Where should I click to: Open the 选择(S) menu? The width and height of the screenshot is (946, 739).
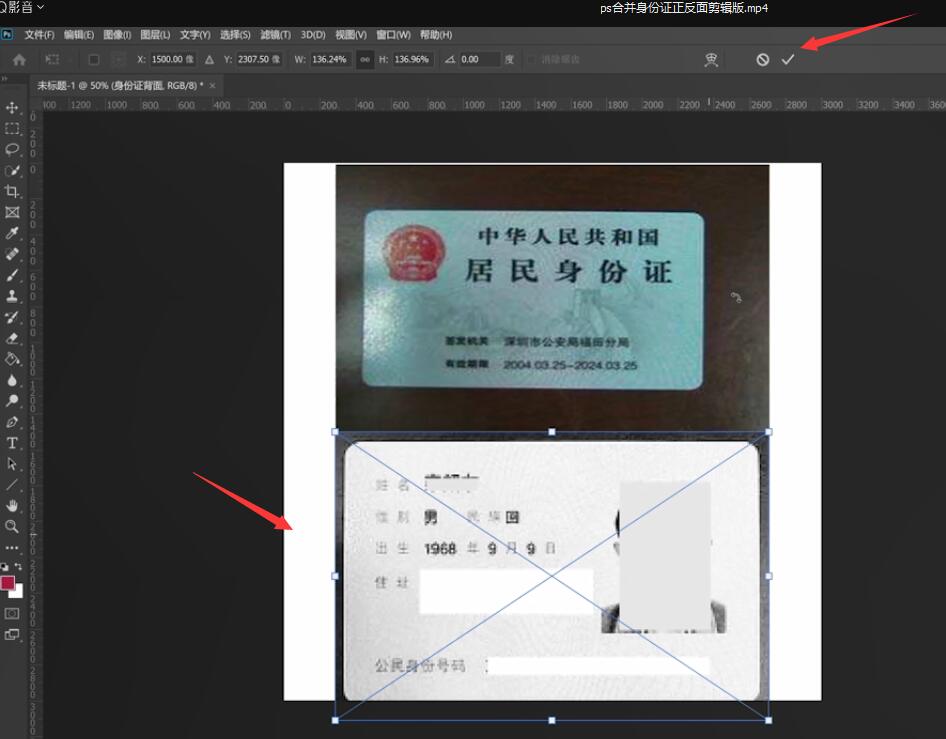click(x=235, y=35)
